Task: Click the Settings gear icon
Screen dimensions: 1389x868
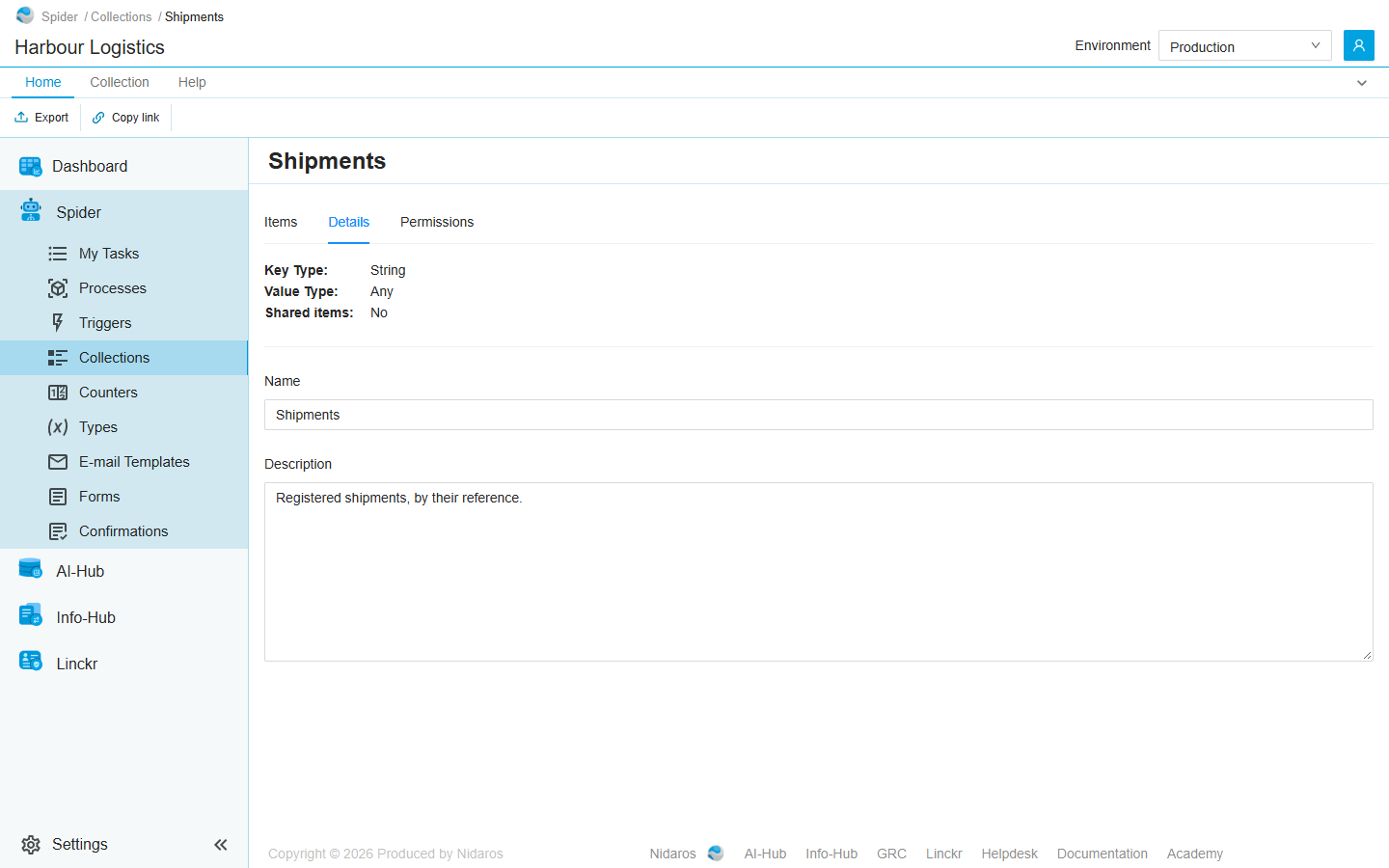Action: (31, 845)
